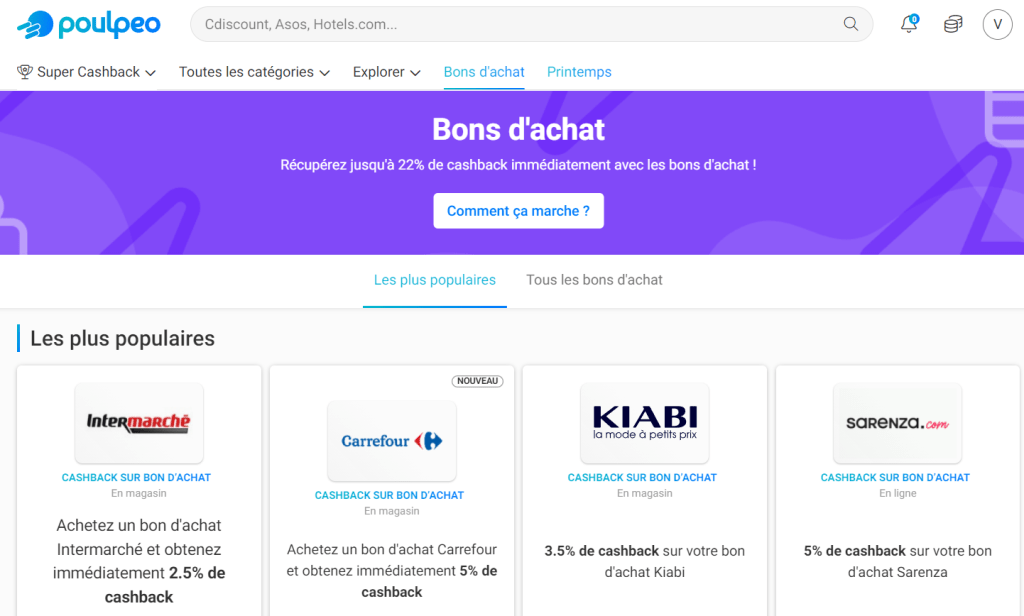Click the Super Cashback trophy icon
Image resolution: width=1024 pixels, height=616 pixels.
pos(25,72)
